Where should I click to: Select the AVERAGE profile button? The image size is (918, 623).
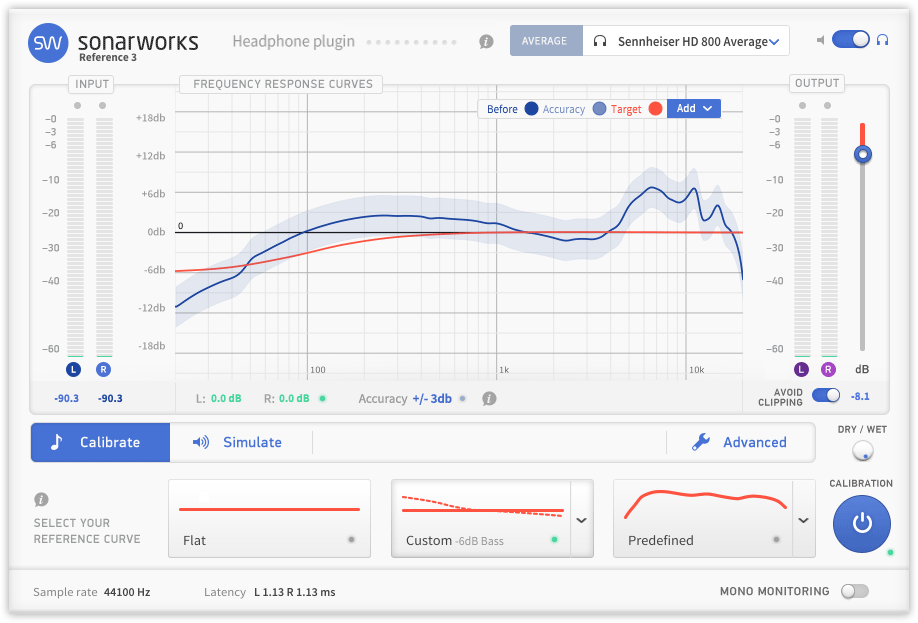[546, 41]
